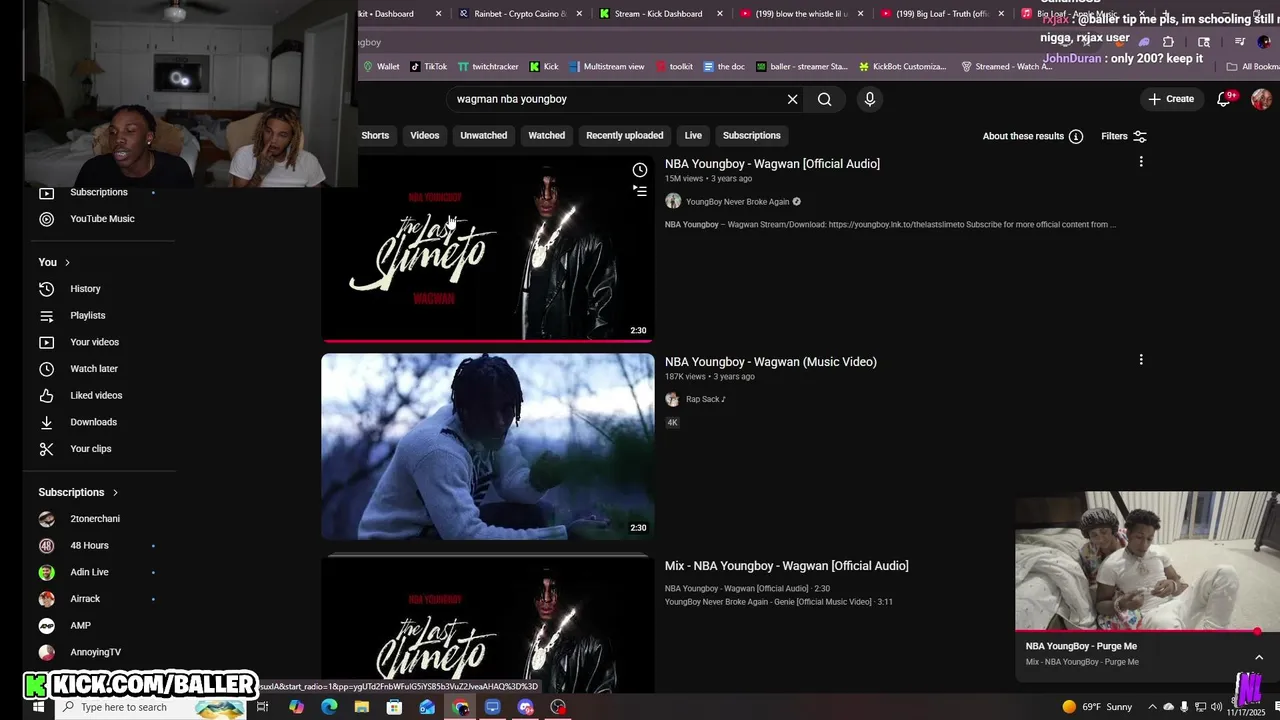
Task: Open the TikTok bookmark
Action: pyautogui.click(x=428, y=66)
